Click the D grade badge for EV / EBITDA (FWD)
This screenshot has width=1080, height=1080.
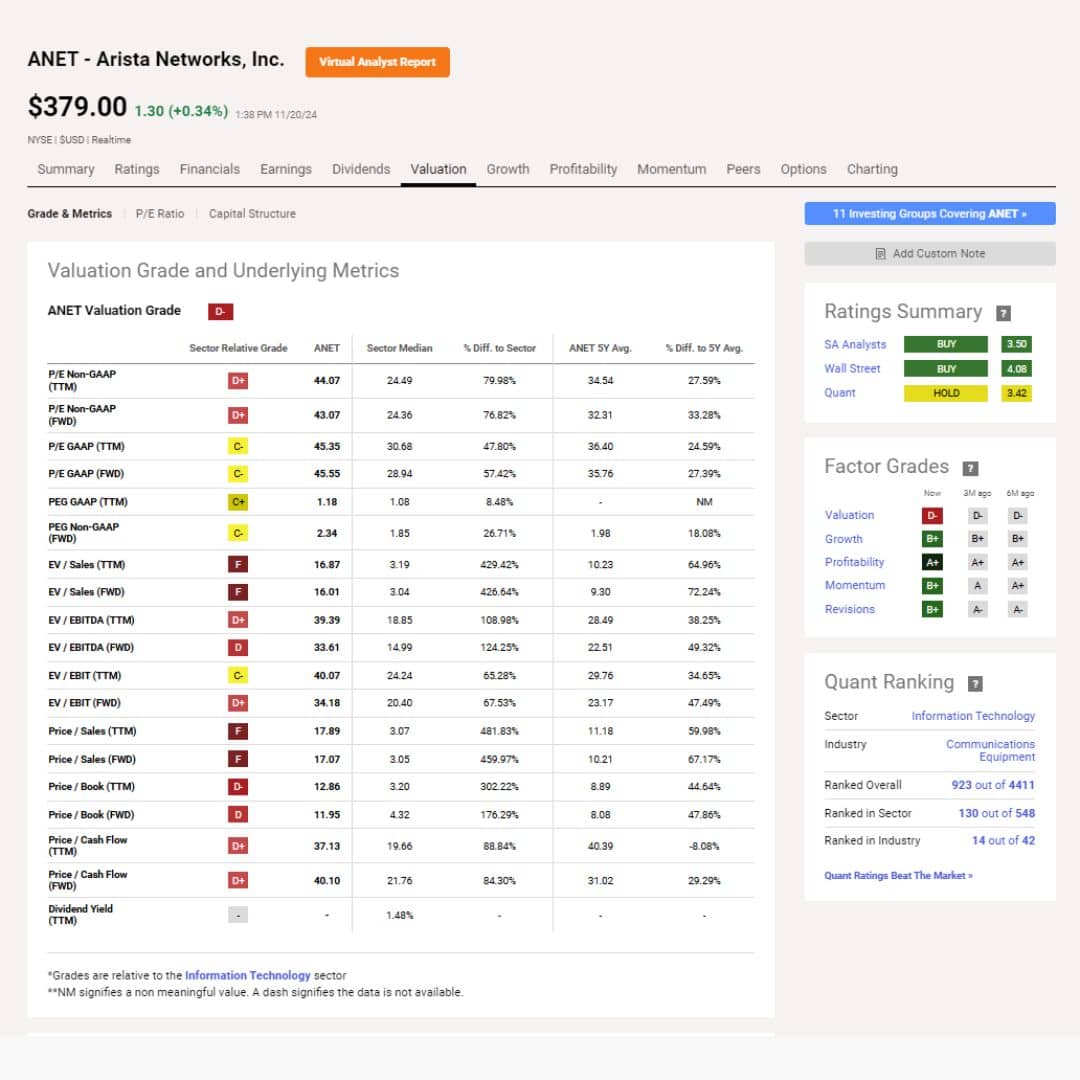pyautogui.click(x=238, y=647)
